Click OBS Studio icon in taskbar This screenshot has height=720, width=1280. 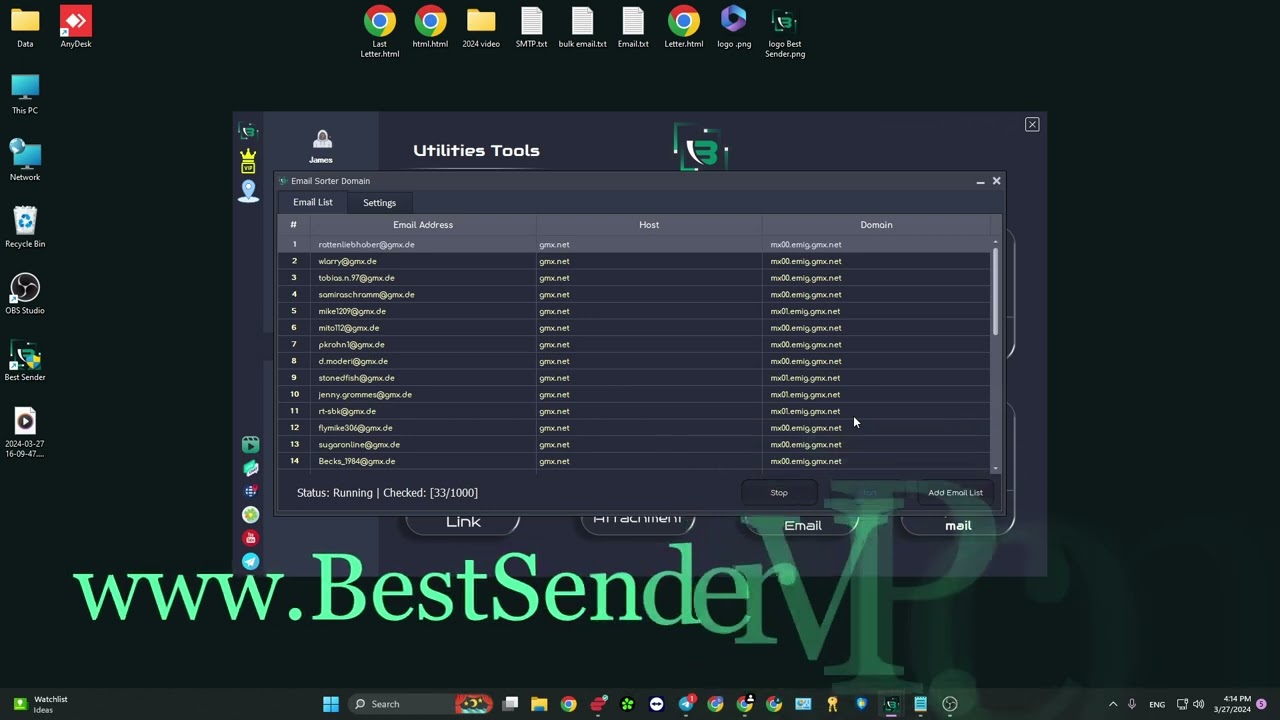pos(950,704)
